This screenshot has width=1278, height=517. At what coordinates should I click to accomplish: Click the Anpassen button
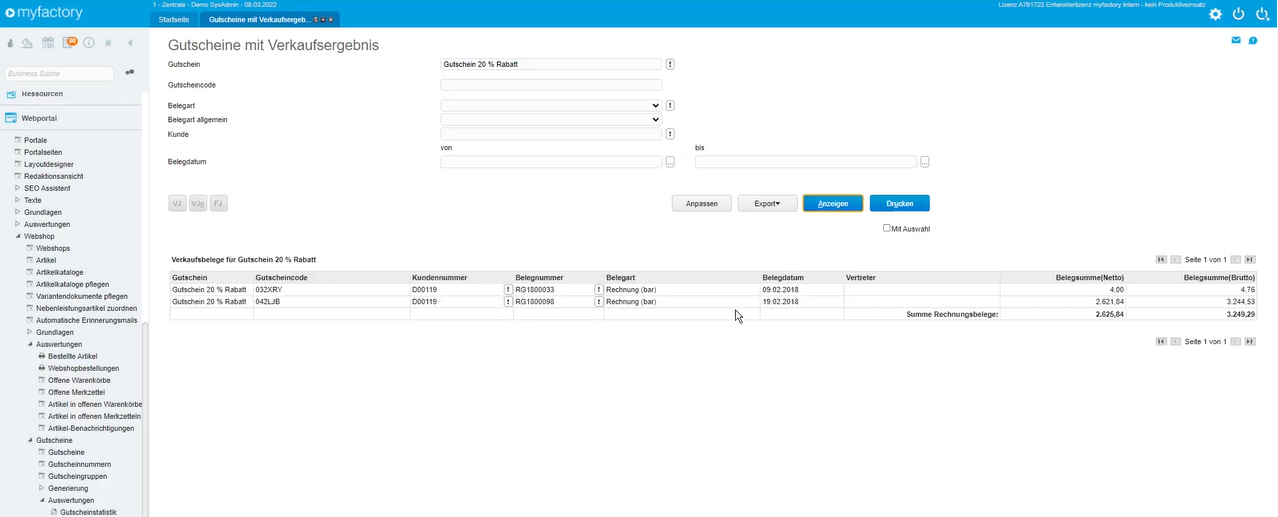coord(701,203)
